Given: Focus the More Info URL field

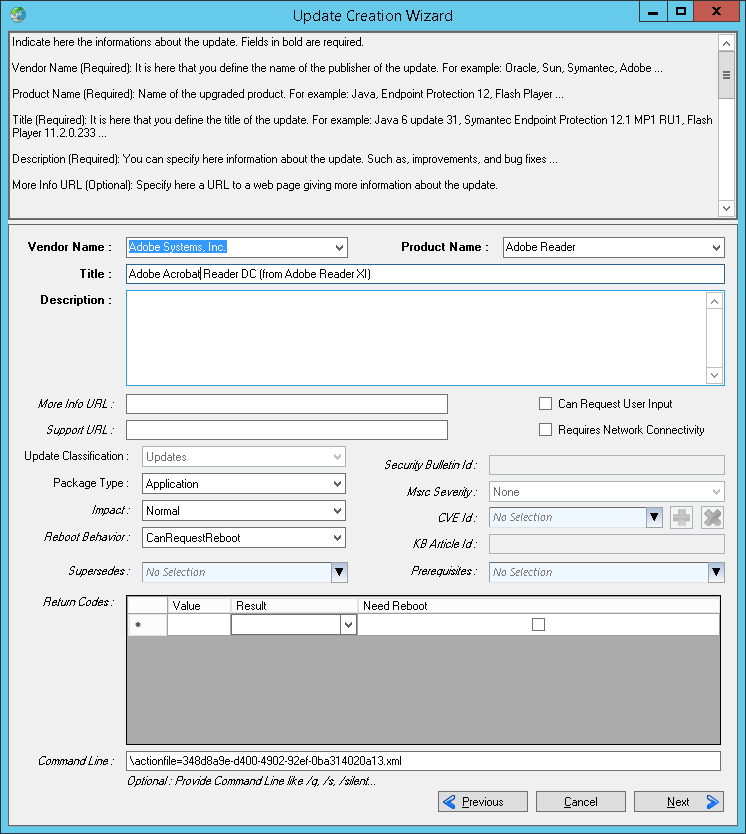Looking at the screenshot, I should 287,404.
